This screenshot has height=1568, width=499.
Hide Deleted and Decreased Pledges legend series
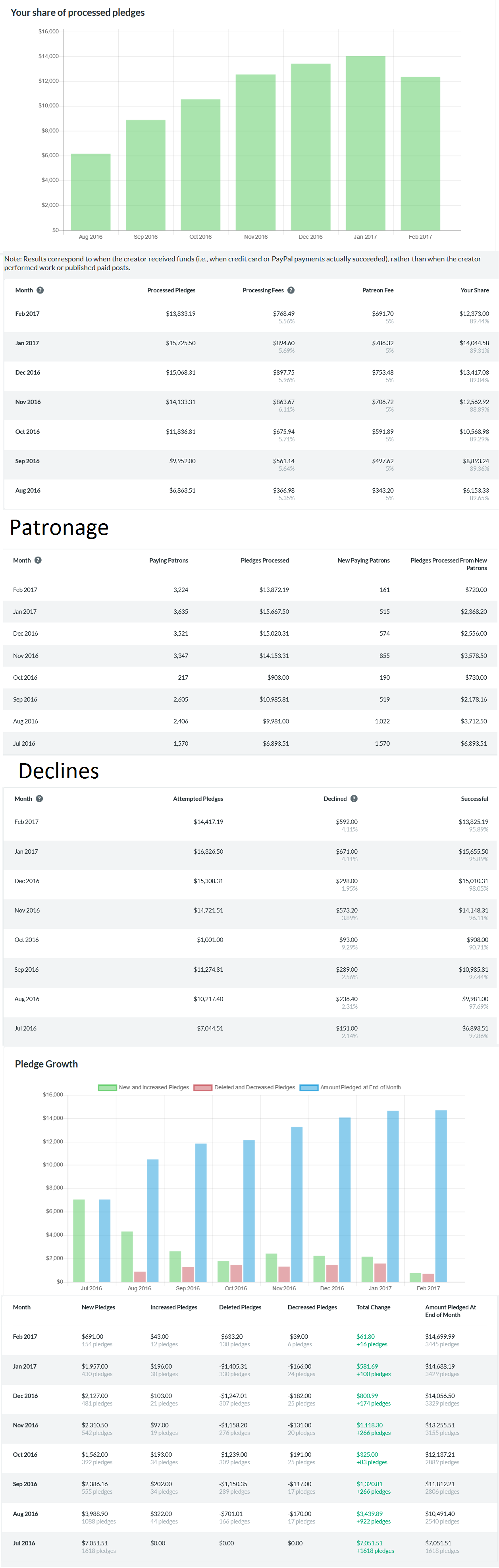(254, 1087)
